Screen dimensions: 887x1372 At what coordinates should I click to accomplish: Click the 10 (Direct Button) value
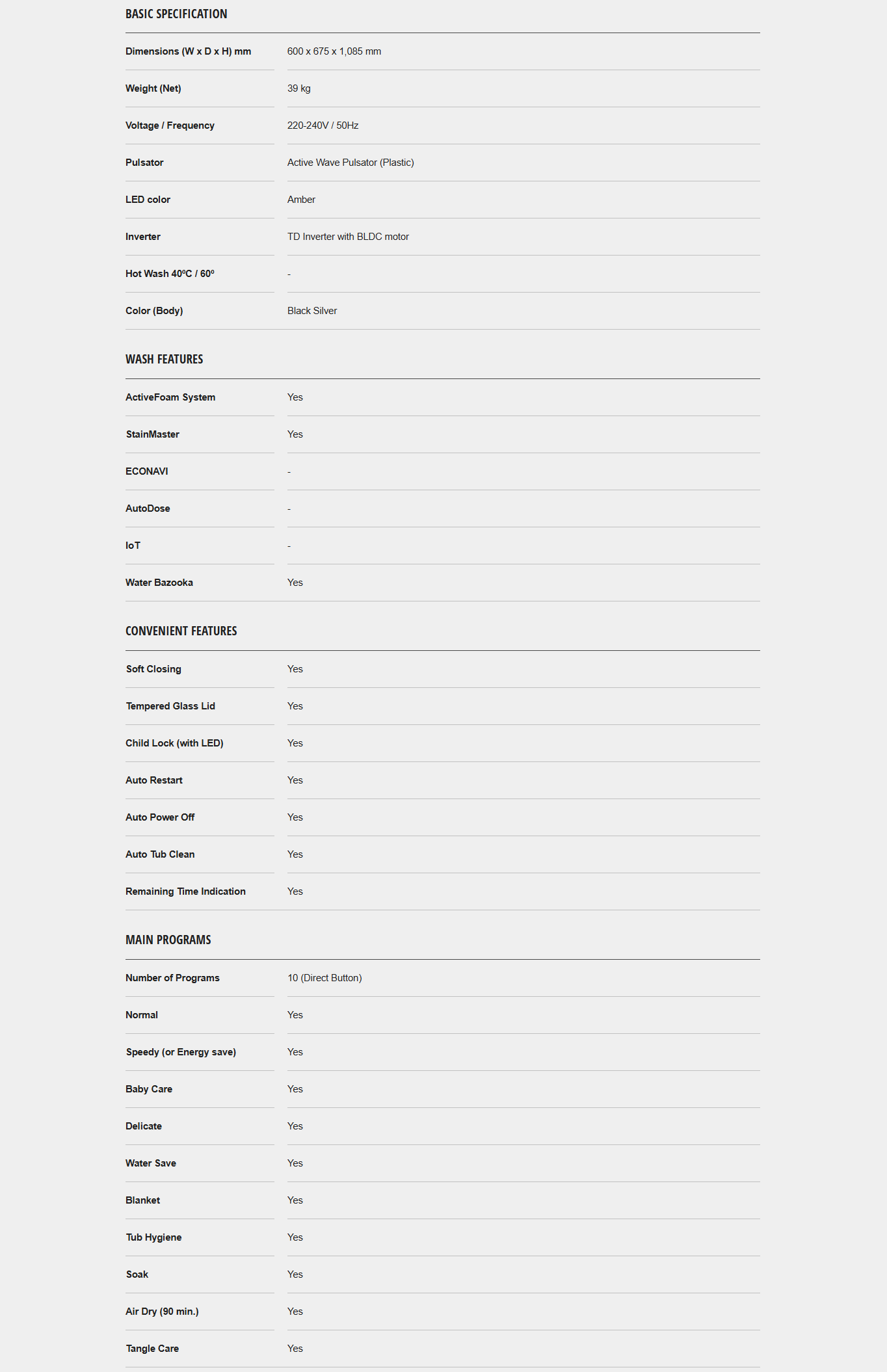324,978
